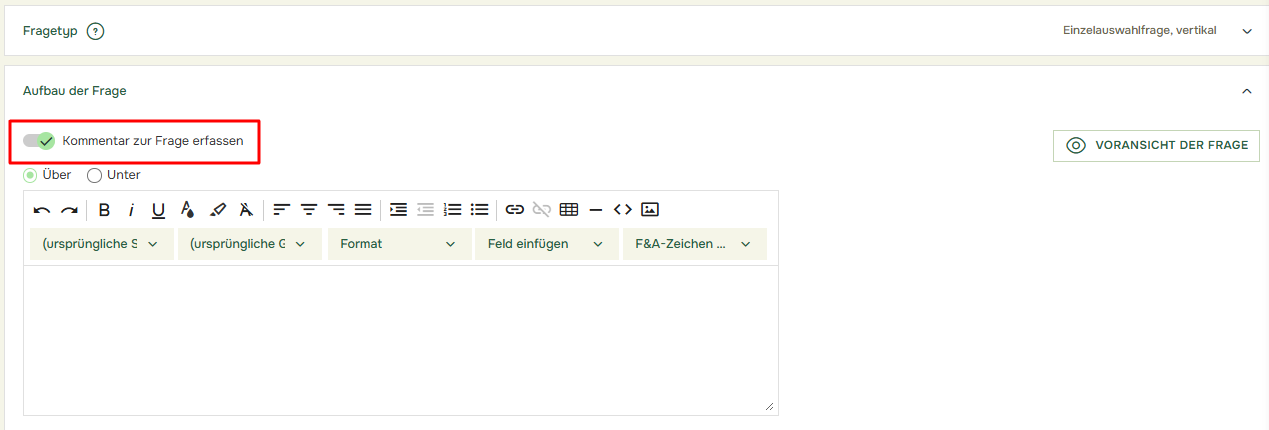Open the source code view
1269x430 pixels.
pos(623,210)
